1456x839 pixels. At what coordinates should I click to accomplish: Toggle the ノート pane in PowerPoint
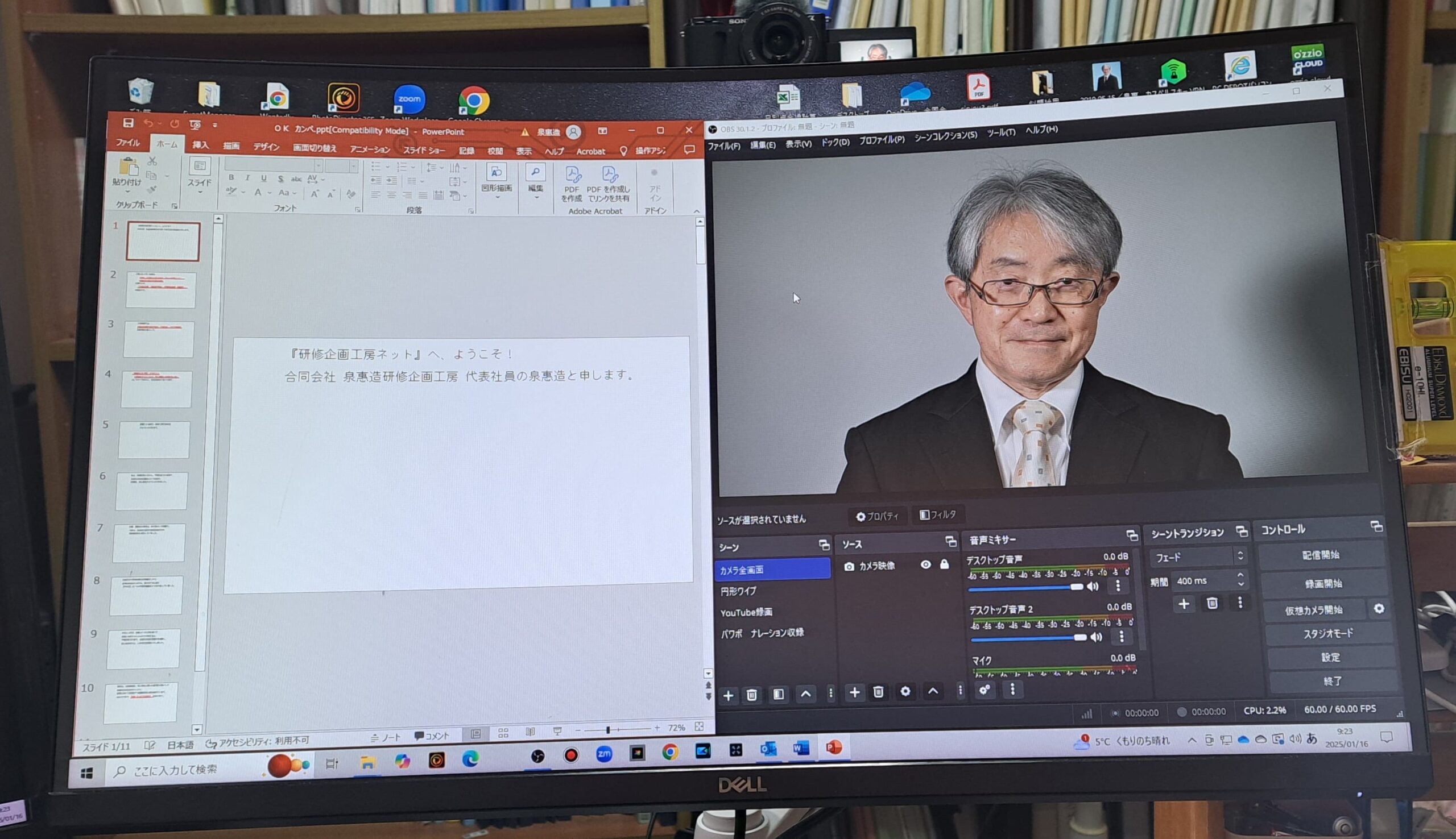(386, 737)
